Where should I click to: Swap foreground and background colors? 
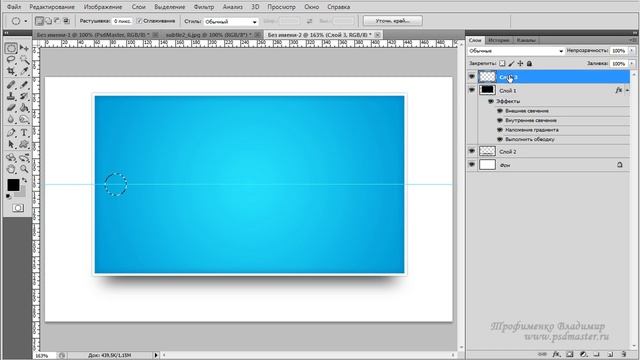click(x=24, y=181)
